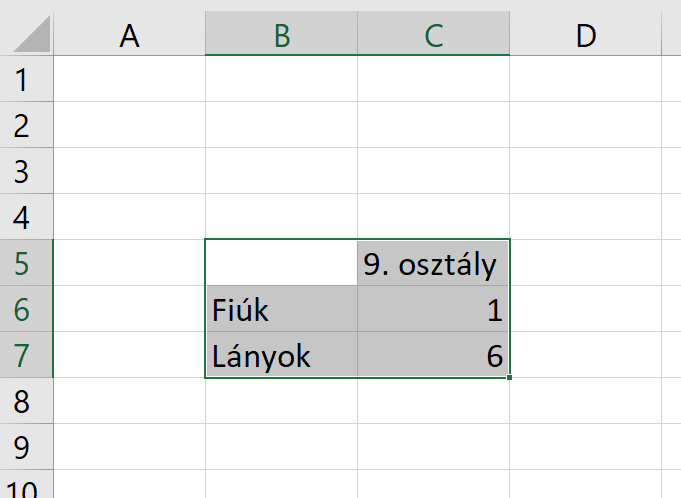
Task: Click the "Fiúk" cell
Action: click(281, 310)
